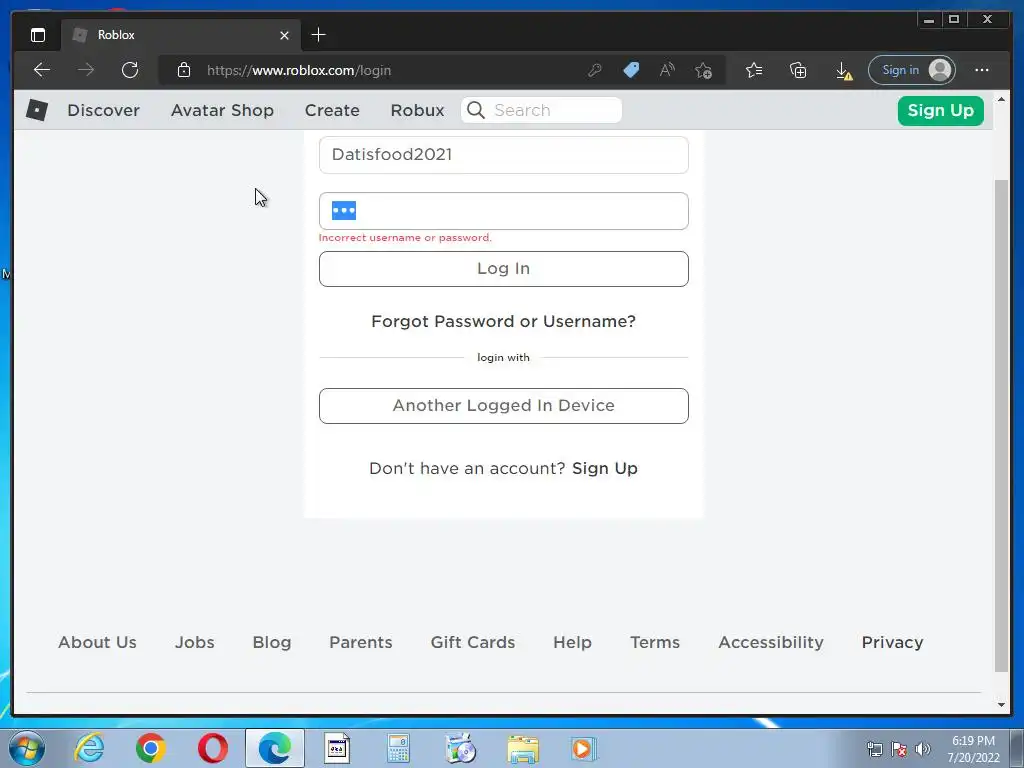Screen dimensions: 1024x768
Task: Click Sign Up link below login
Action: (x=605, y=468)
